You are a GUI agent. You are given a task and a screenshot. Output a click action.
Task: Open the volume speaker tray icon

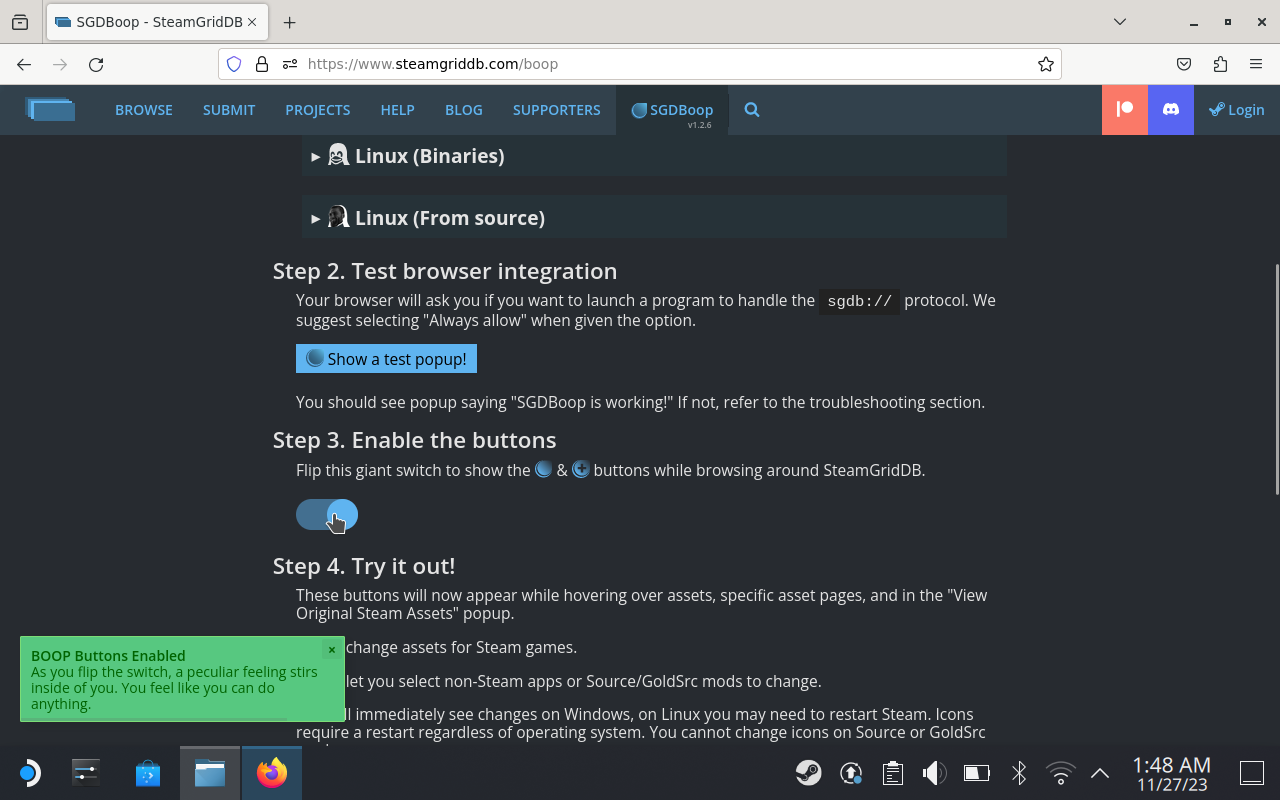point(934,773)
